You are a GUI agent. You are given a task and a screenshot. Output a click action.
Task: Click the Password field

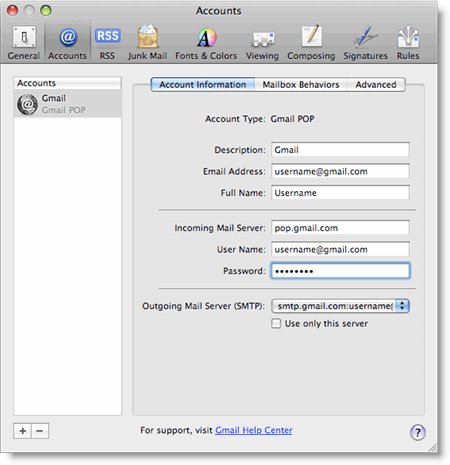click(340, 271)
